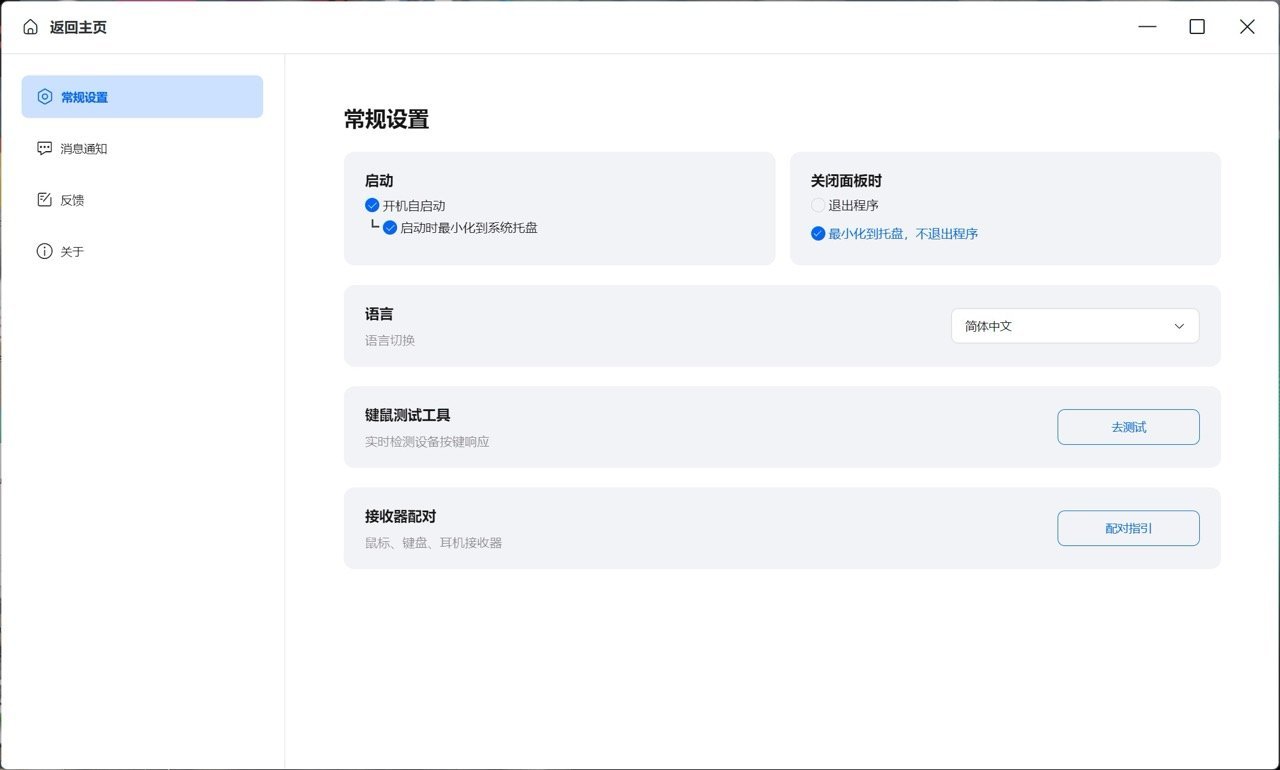
Task: Maximize the settings window
Action: click(x=1197, y=27)
